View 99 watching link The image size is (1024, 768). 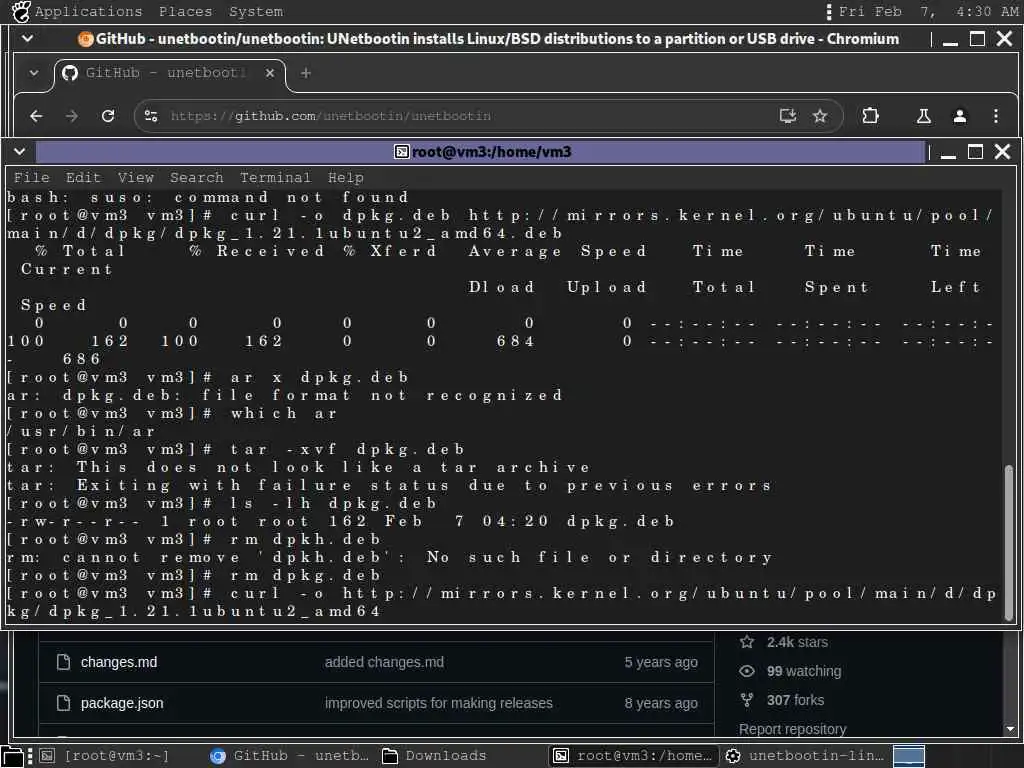click(804, 671)
